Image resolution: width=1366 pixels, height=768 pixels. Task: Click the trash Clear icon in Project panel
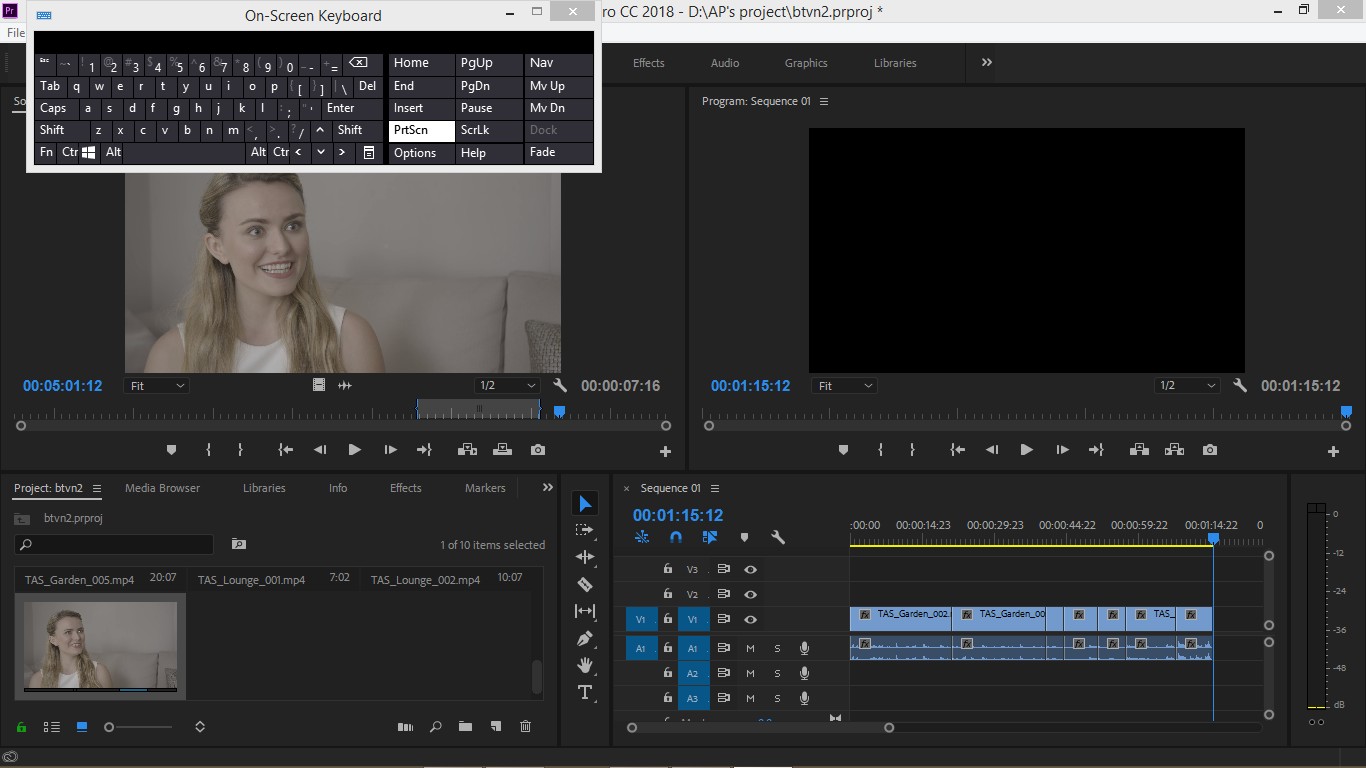(x=526, y=727)
